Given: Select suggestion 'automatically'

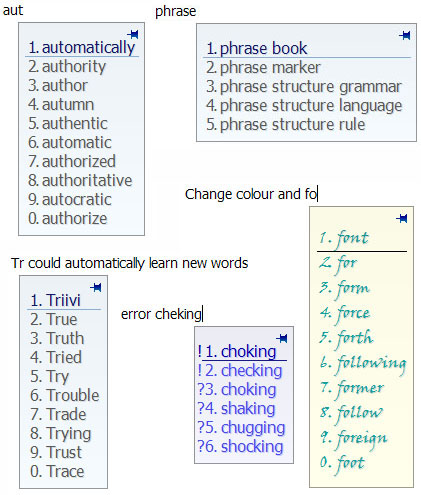Looking at the screenshot, I should (82, 47).
